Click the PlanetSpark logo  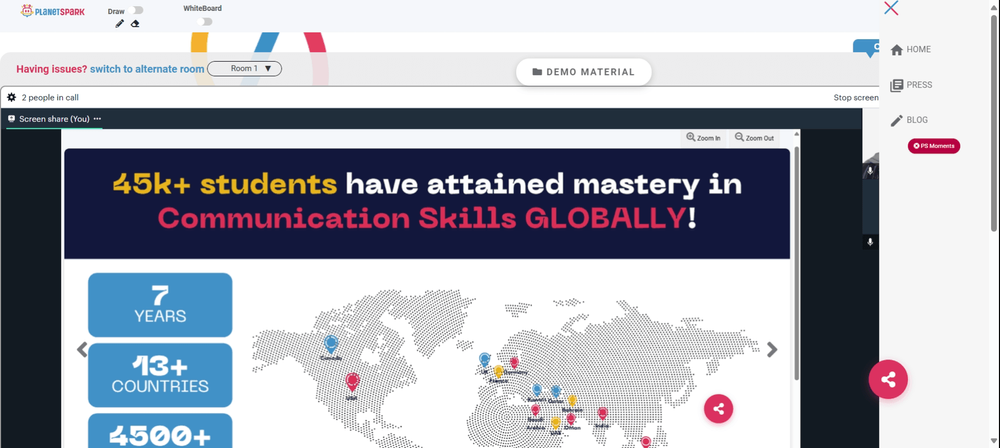(x=52, y=11)
